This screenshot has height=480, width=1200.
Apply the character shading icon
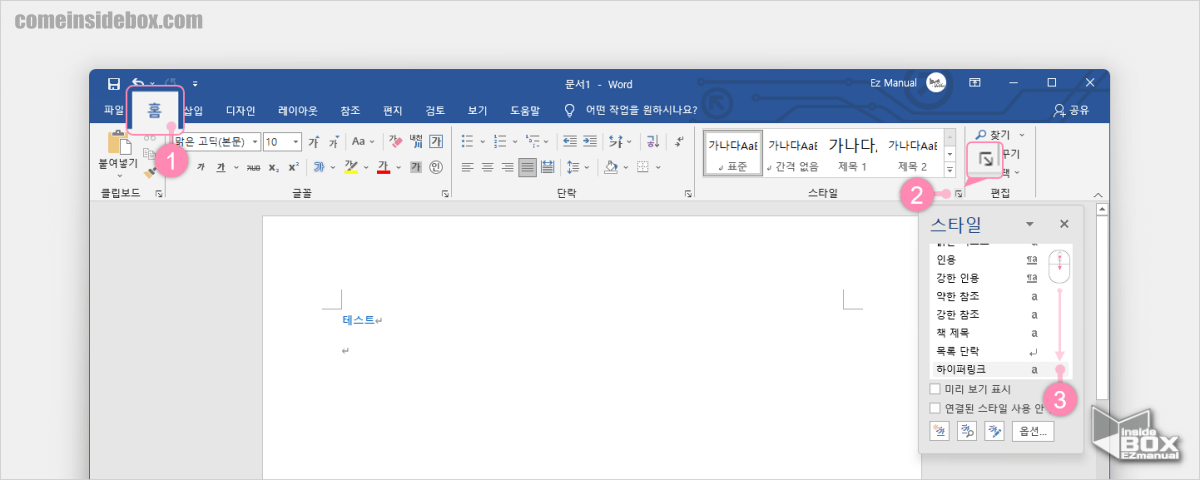pyautogui.click(x=417, y=167)
